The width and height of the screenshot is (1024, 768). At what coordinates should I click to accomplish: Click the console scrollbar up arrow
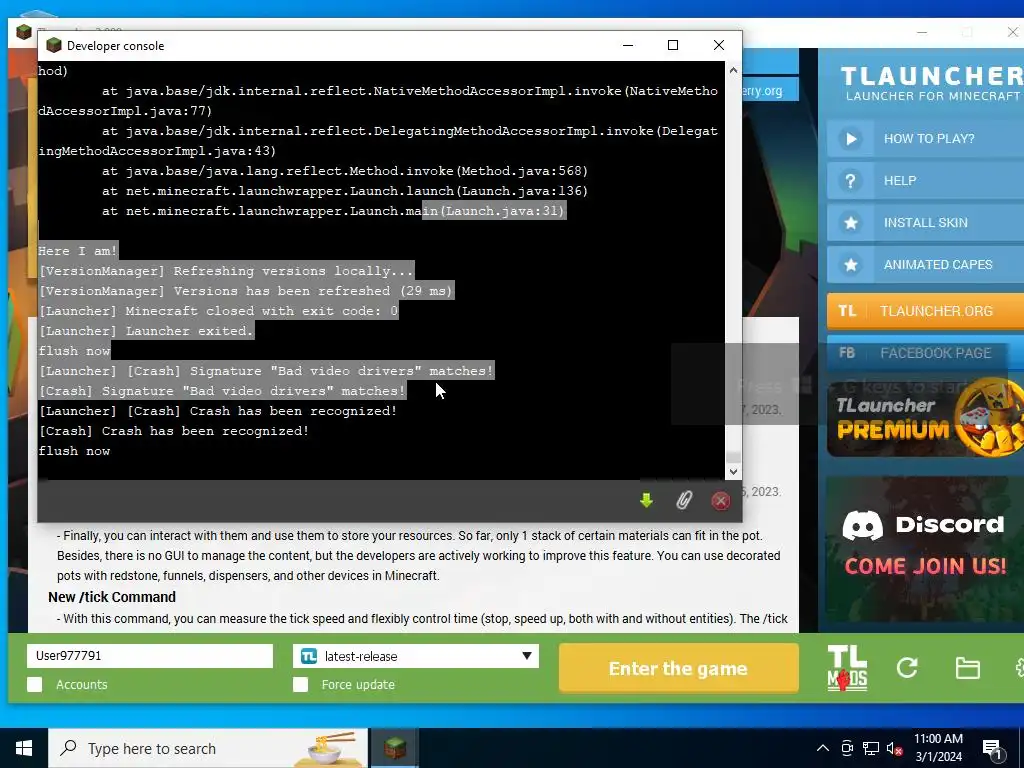[733, 70]
